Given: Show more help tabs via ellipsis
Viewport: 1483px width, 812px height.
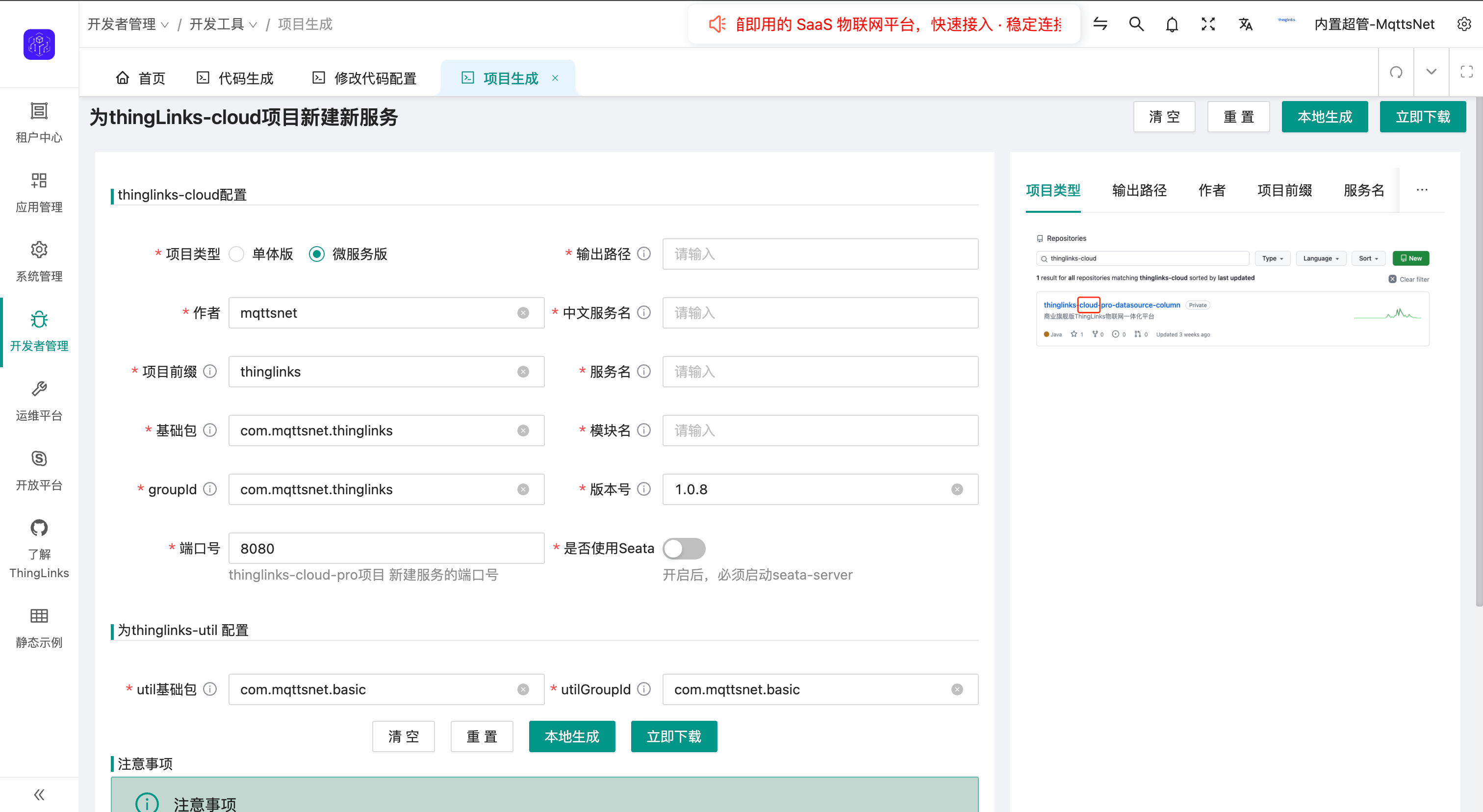Looking at the screenshot, I should click(x=1422, y=190).
